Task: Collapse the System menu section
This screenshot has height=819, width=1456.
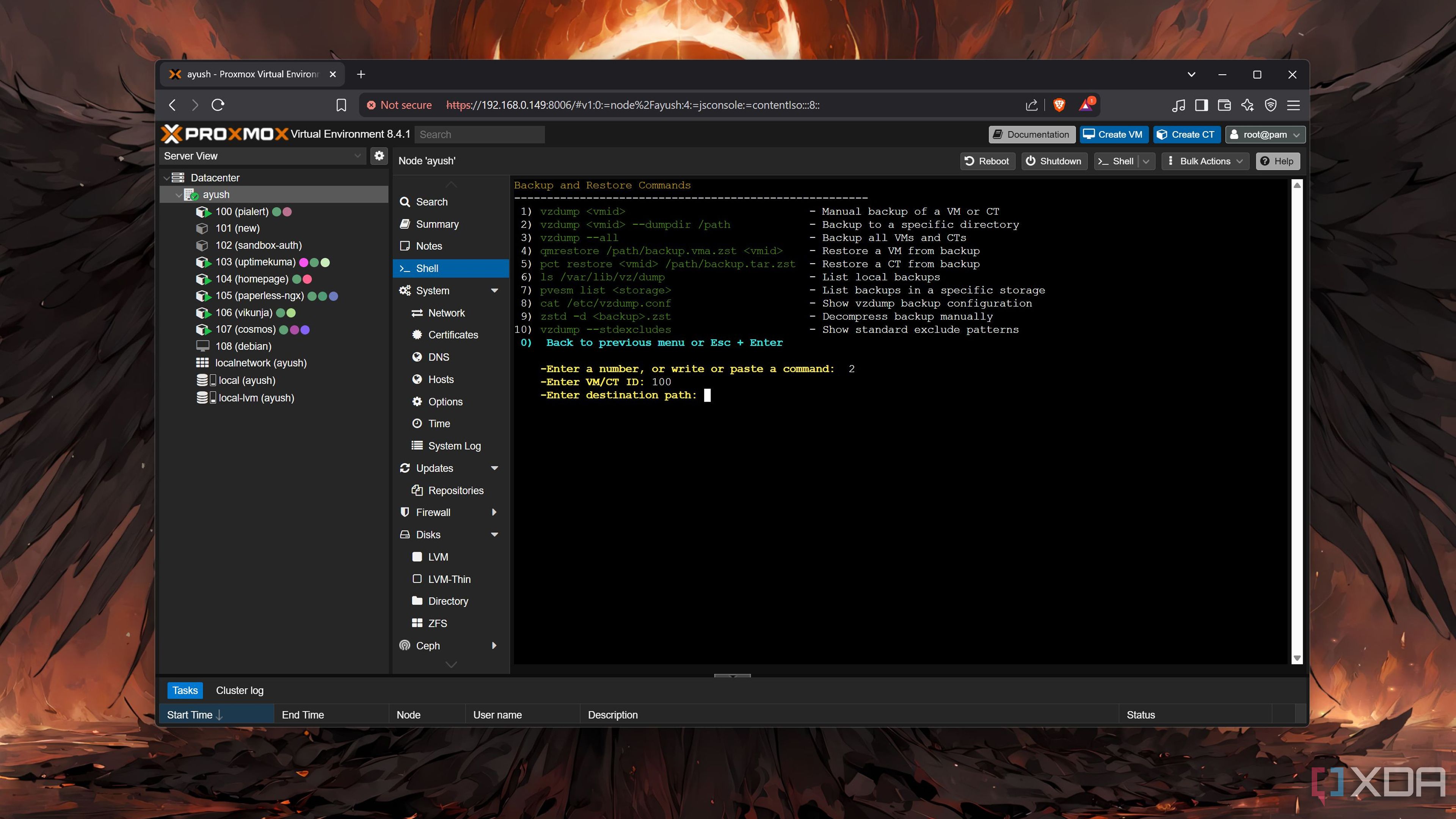Action: (x=494, y=290)
